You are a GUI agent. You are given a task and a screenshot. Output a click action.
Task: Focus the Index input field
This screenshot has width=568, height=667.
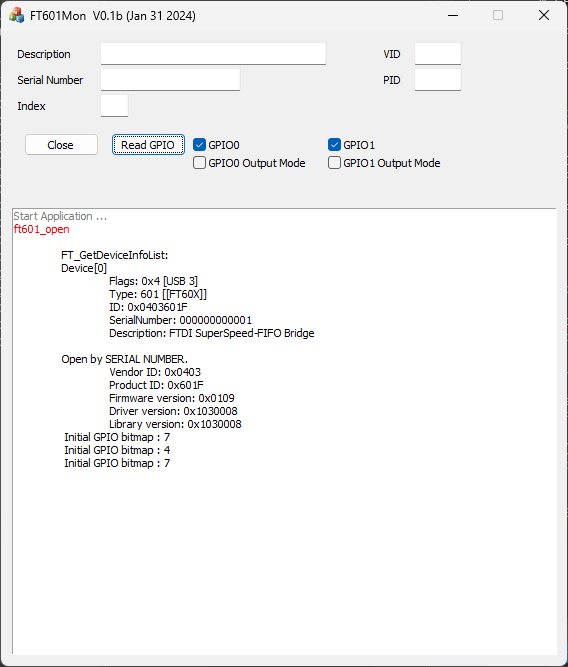(x=114, y=106)
